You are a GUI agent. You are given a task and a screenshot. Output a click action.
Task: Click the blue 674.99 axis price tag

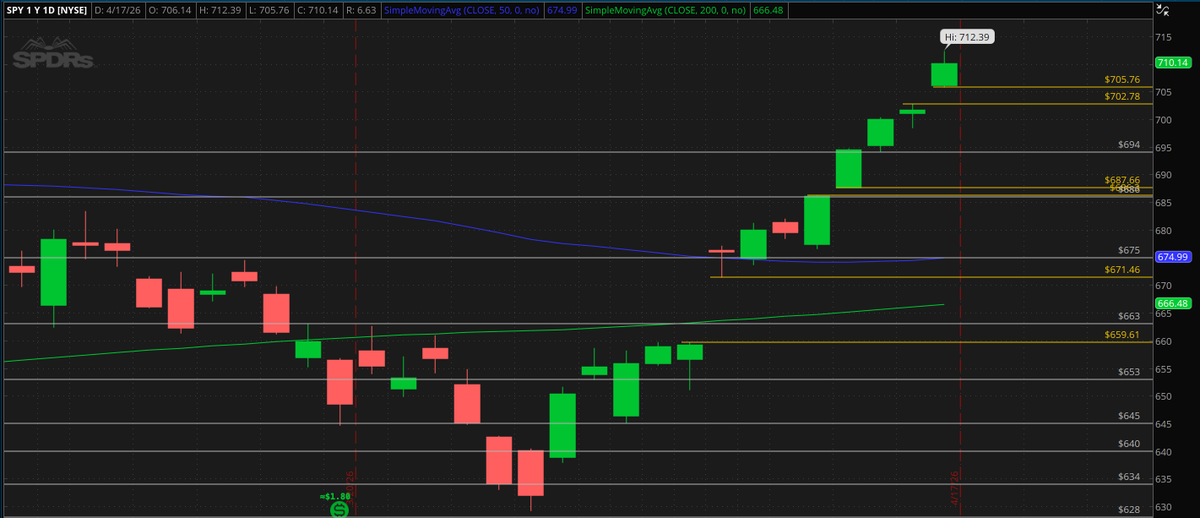pyautogui.click(x=1171, y=257)
